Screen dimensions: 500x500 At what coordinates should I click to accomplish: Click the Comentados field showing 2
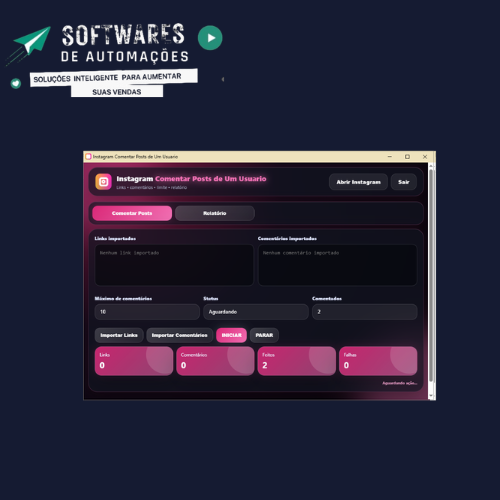364,312
